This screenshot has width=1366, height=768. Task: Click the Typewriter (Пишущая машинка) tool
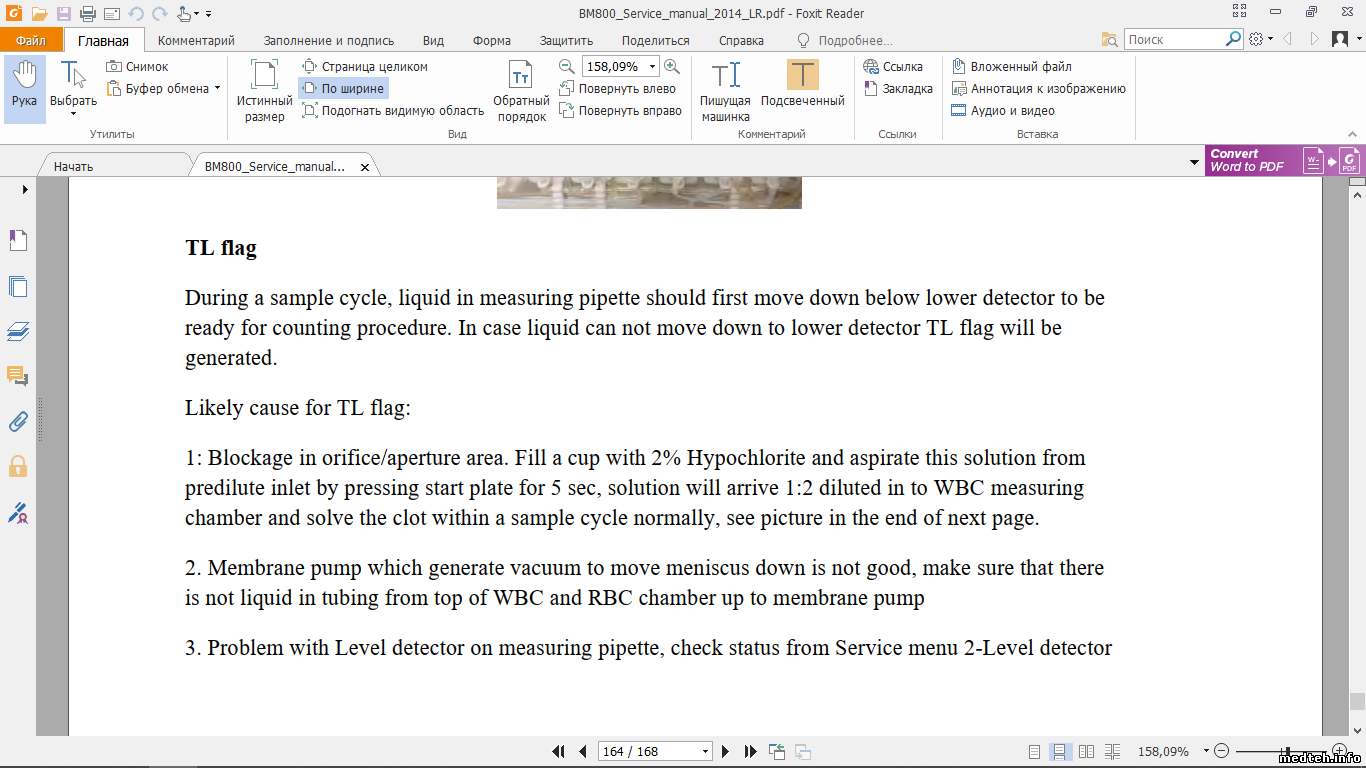tap(725, 90)
